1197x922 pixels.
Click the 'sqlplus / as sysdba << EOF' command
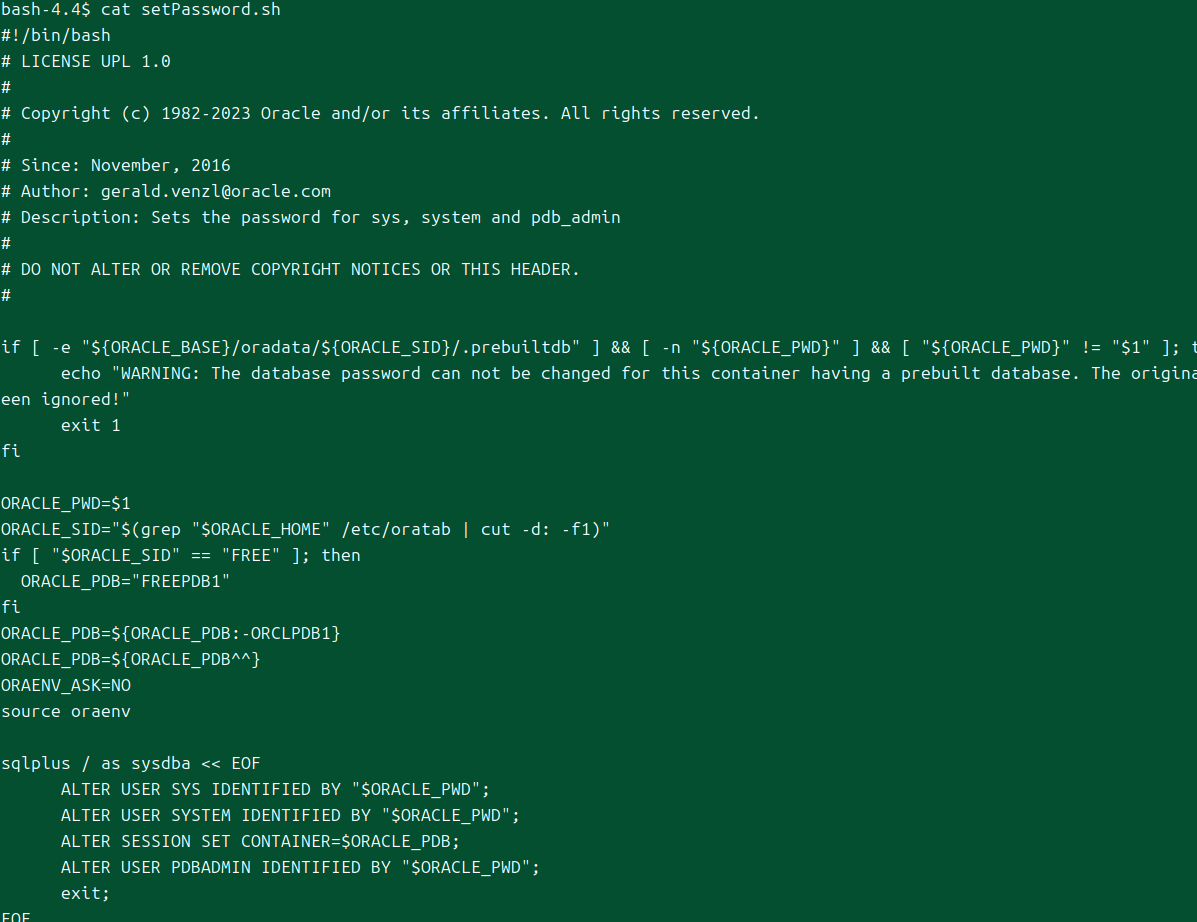(131, 764)
